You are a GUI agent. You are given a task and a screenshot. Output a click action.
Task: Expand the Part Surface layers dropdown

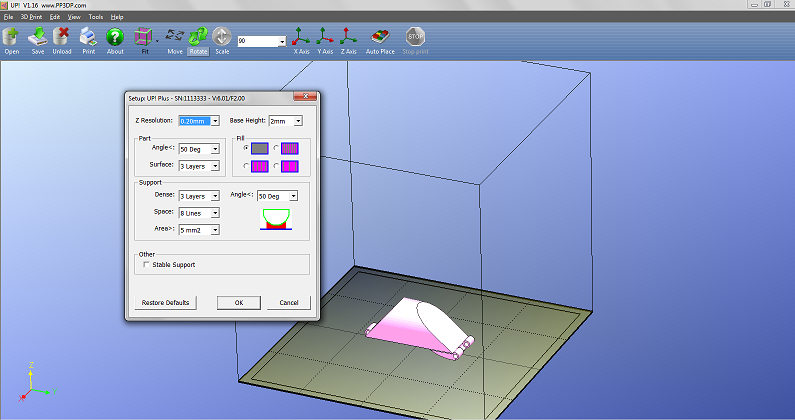[x=215, y=166]
